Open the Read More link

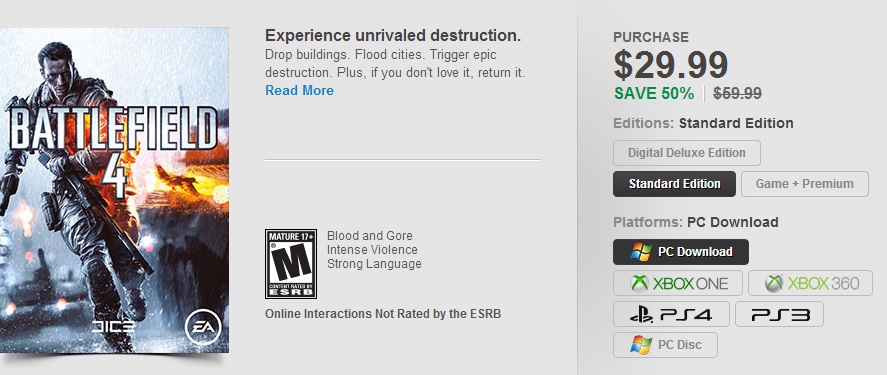coord(299,90)
